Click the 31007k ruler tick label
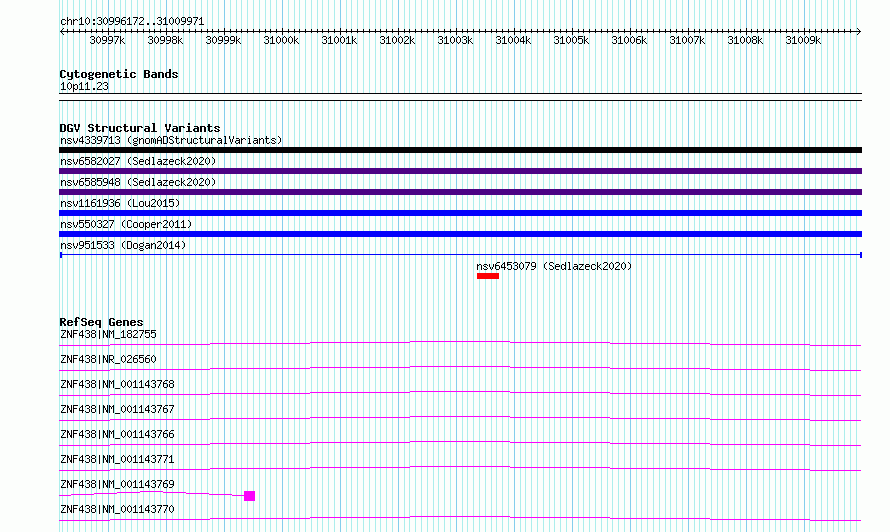This screenshot has width=890, height=532. coord(687,40)
